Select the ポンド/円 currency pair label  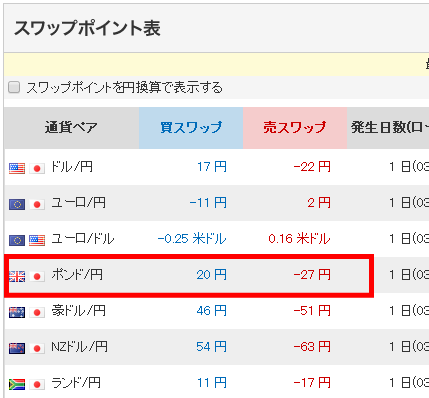(77, 275)
